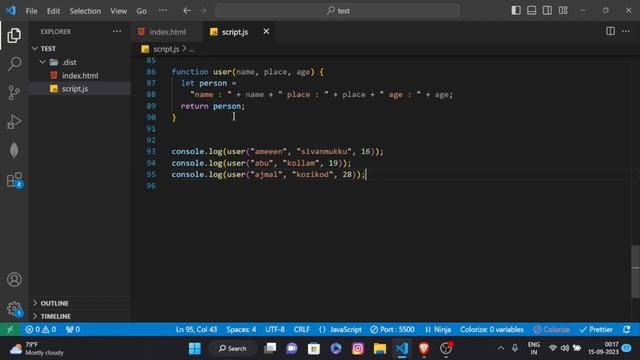Show errors and warnings in status bar
Image resolution: width=640 pixels, height=360 pixels.
(x=40, y=329)
